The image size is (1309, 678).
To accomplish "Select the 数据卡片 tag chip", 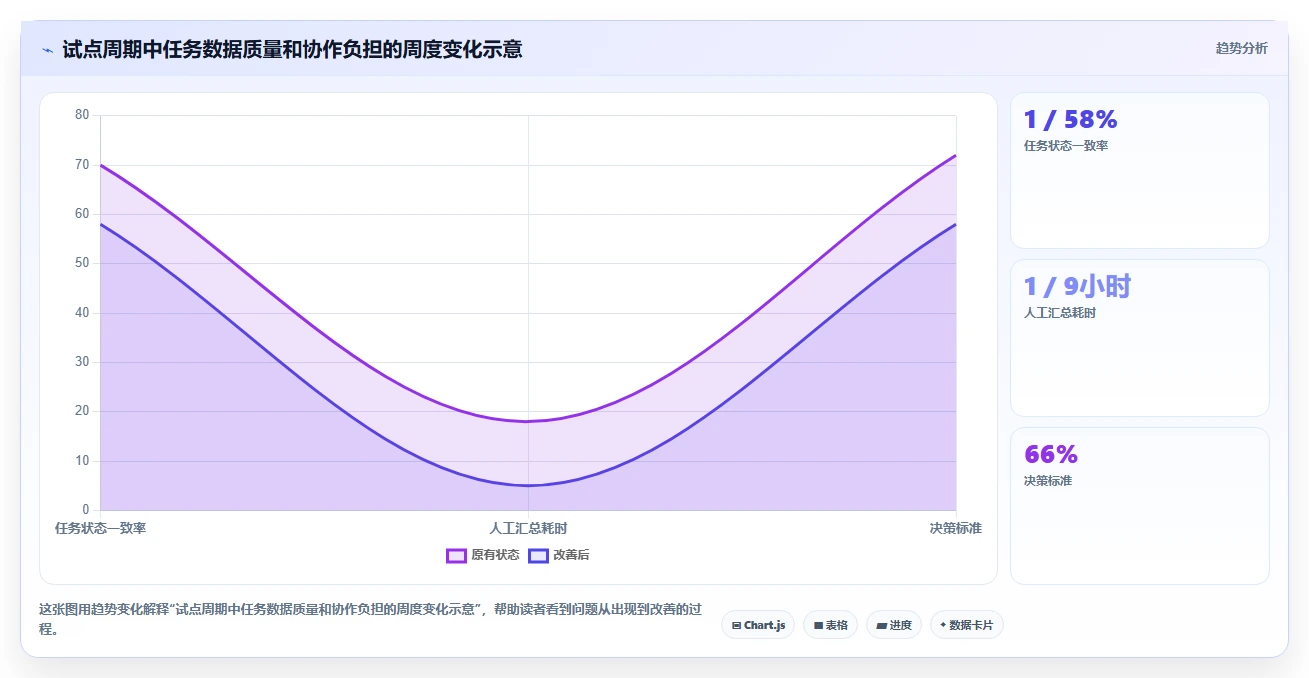I will [967, 625].
